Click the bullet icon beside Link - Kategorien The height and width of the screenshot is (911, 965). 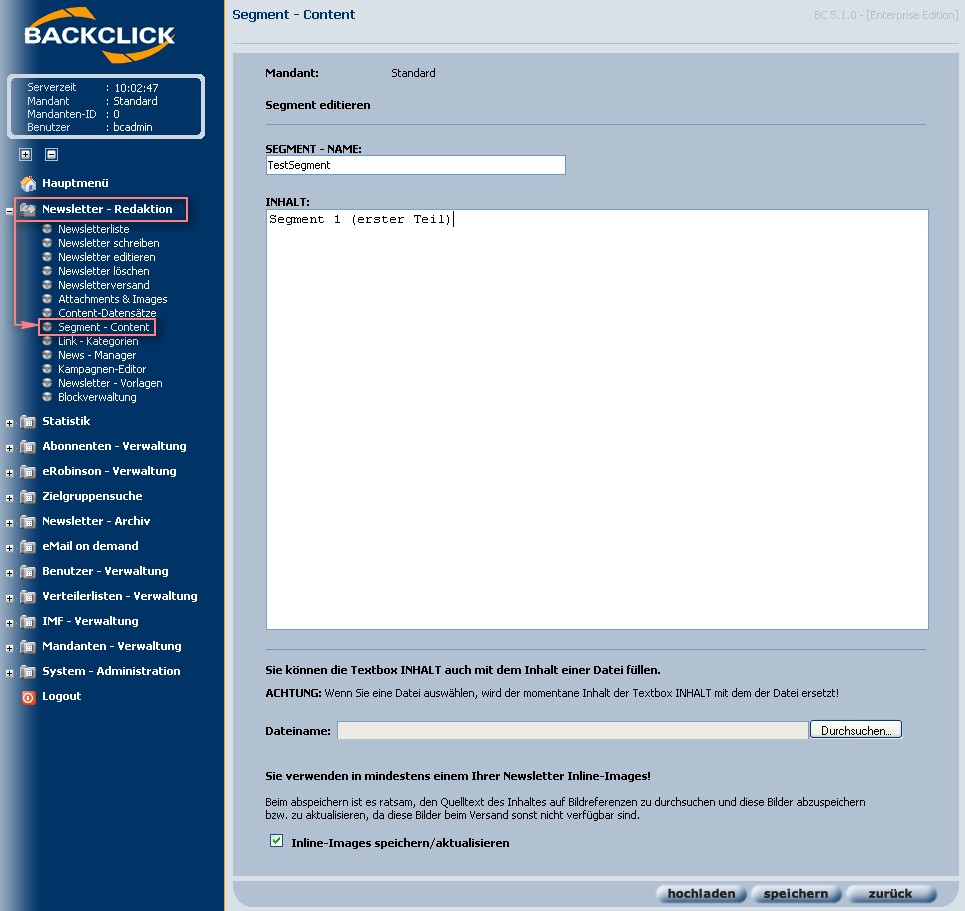(x=47, y=341)
